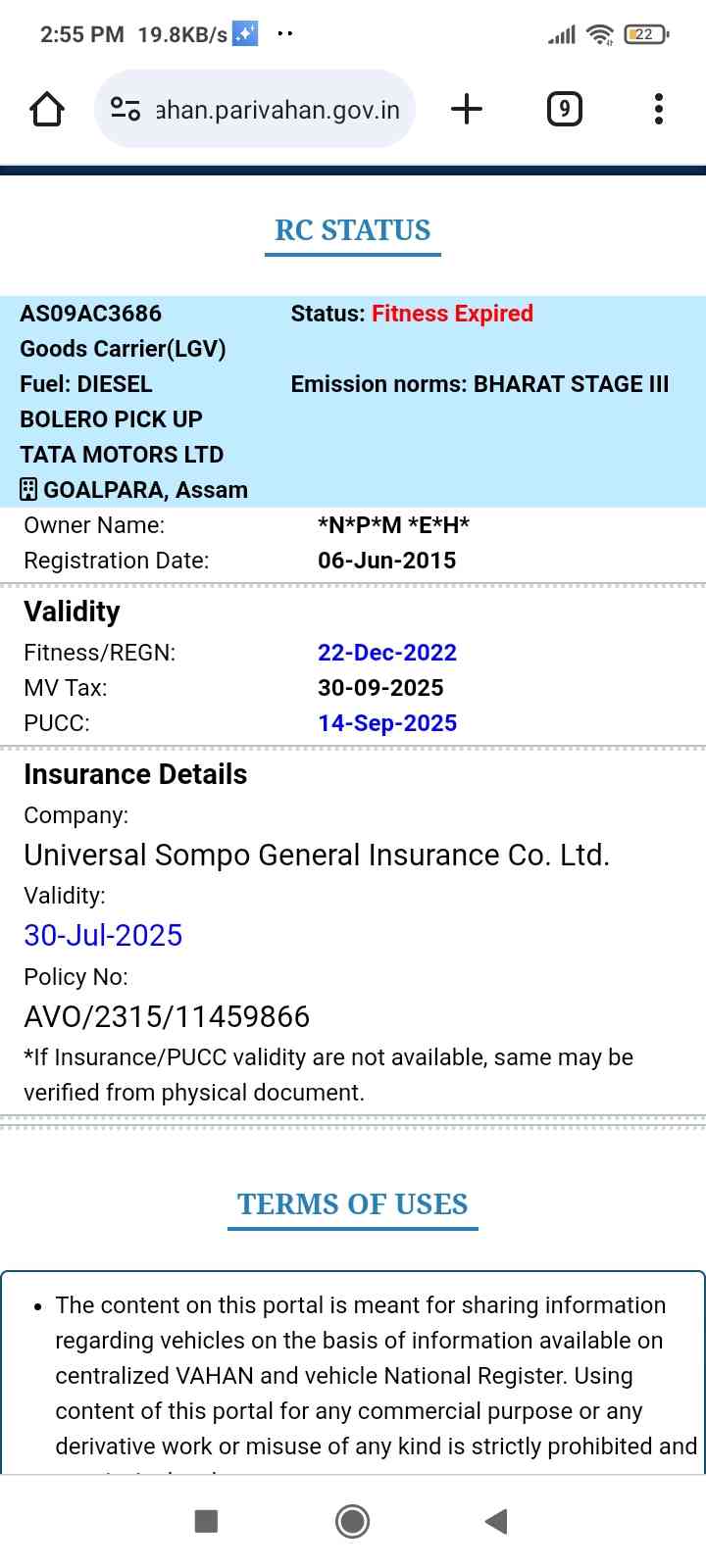Open the three-dot browser menu

659,109
